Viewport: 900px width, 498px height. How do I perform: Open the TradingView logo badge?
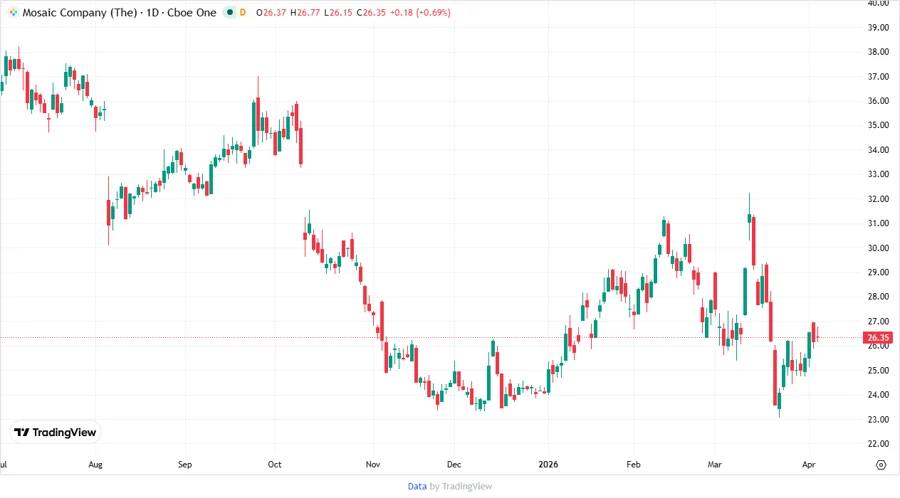(x=55, y=432)
